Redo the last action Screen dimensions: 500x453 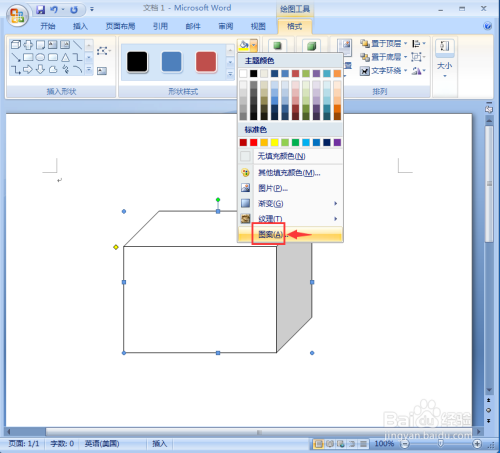(x=74, y=10)
